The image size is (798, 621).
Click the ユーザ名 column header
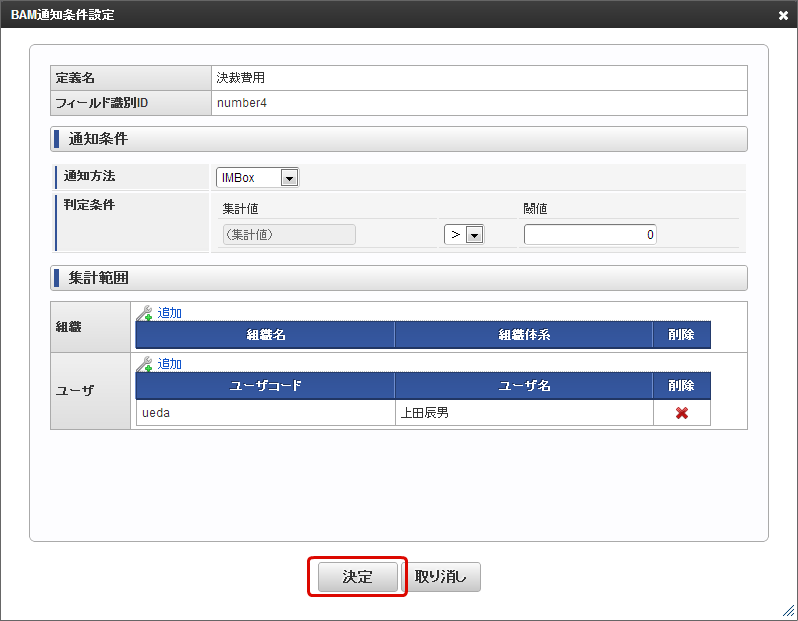[x=524, y=385]
